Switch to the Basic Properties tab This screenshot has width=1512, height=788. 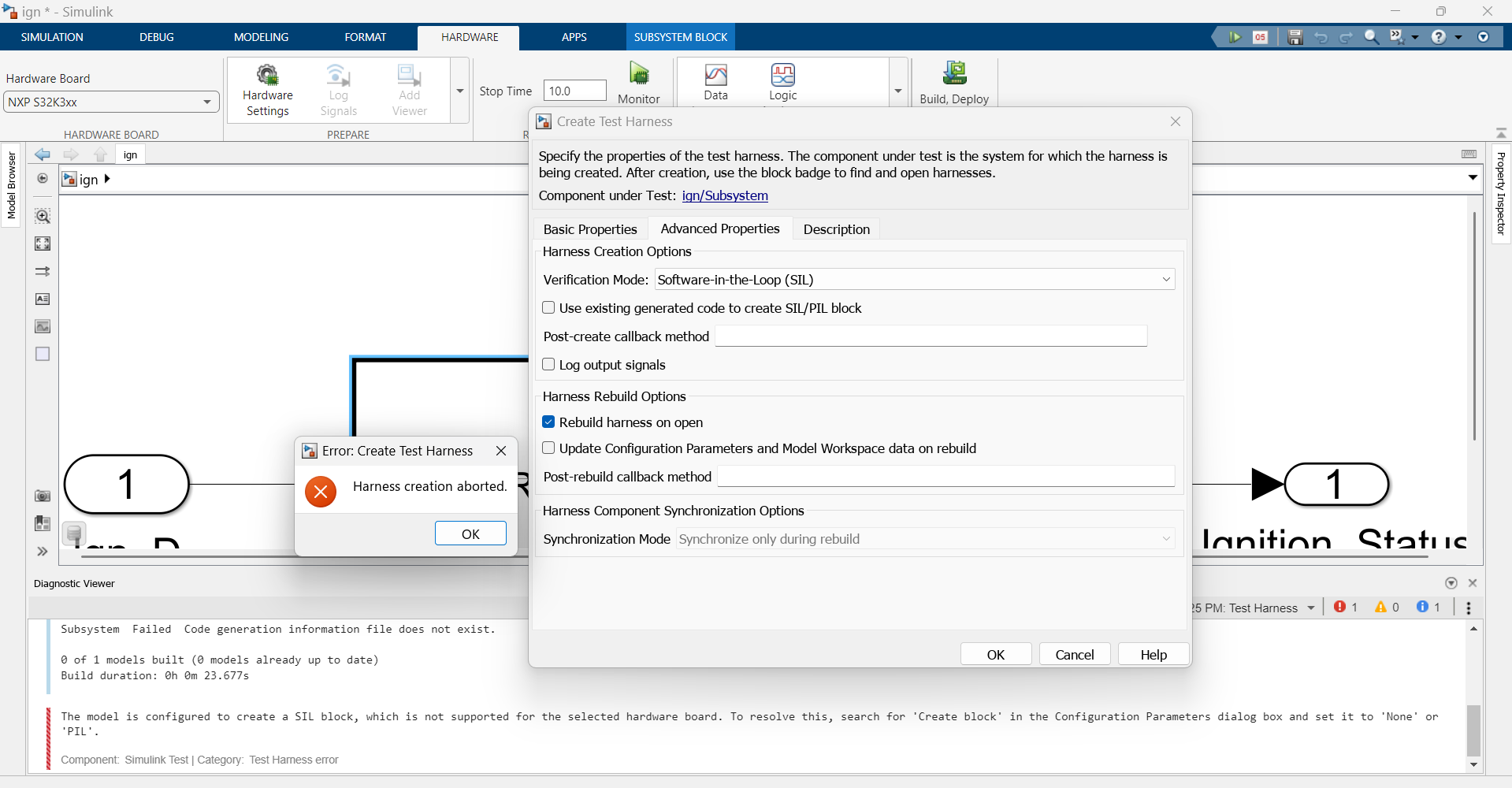(x=589, y=229)
